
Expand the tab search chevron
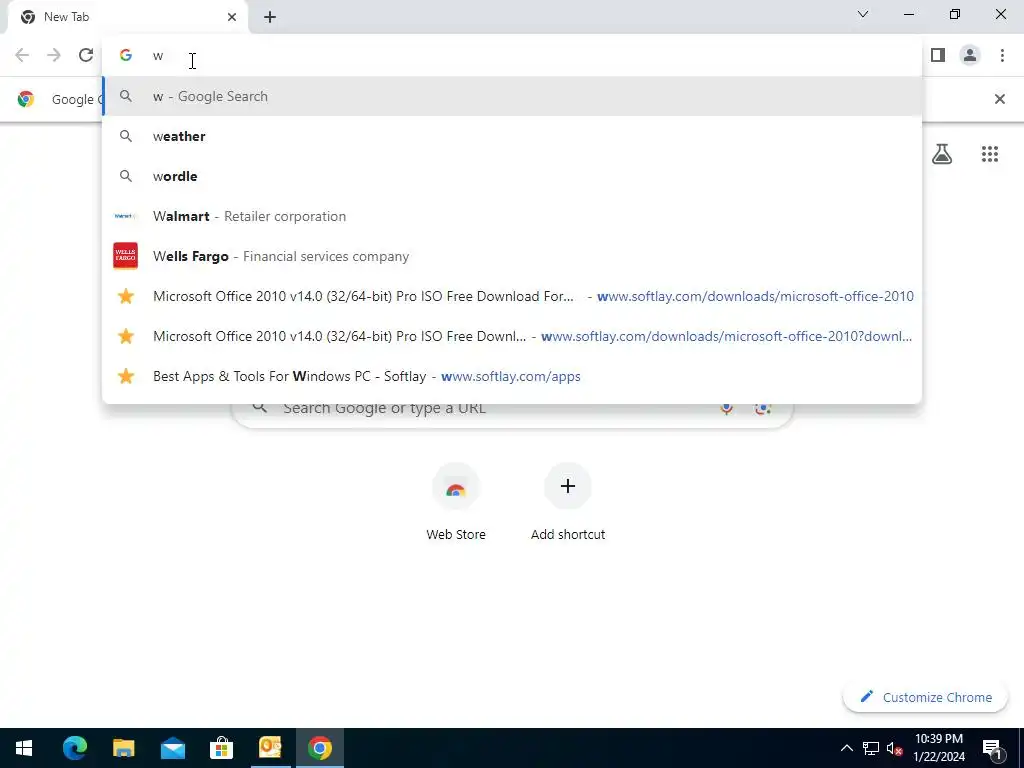pos(863,14)
